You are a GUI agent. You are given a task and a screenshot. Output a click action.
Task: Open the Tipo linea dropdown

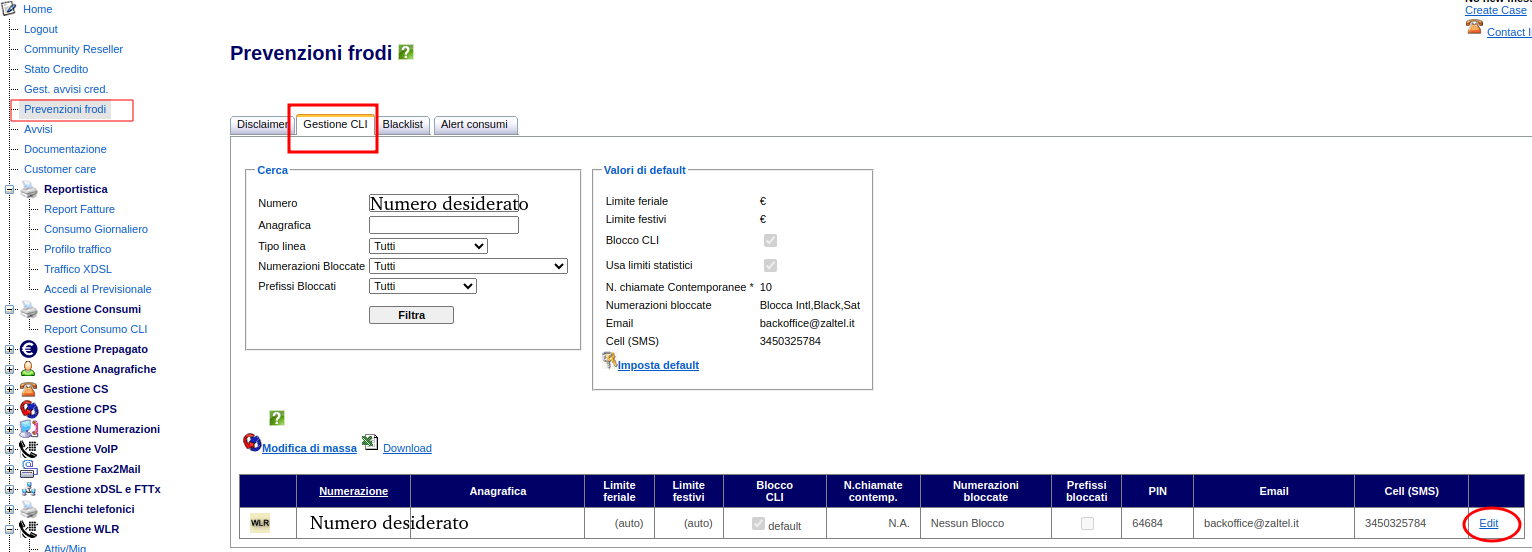(428, 246)
